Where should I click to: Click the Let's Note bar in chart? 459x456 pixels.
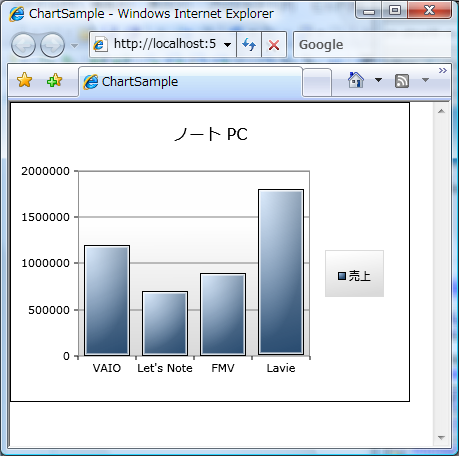165,323
